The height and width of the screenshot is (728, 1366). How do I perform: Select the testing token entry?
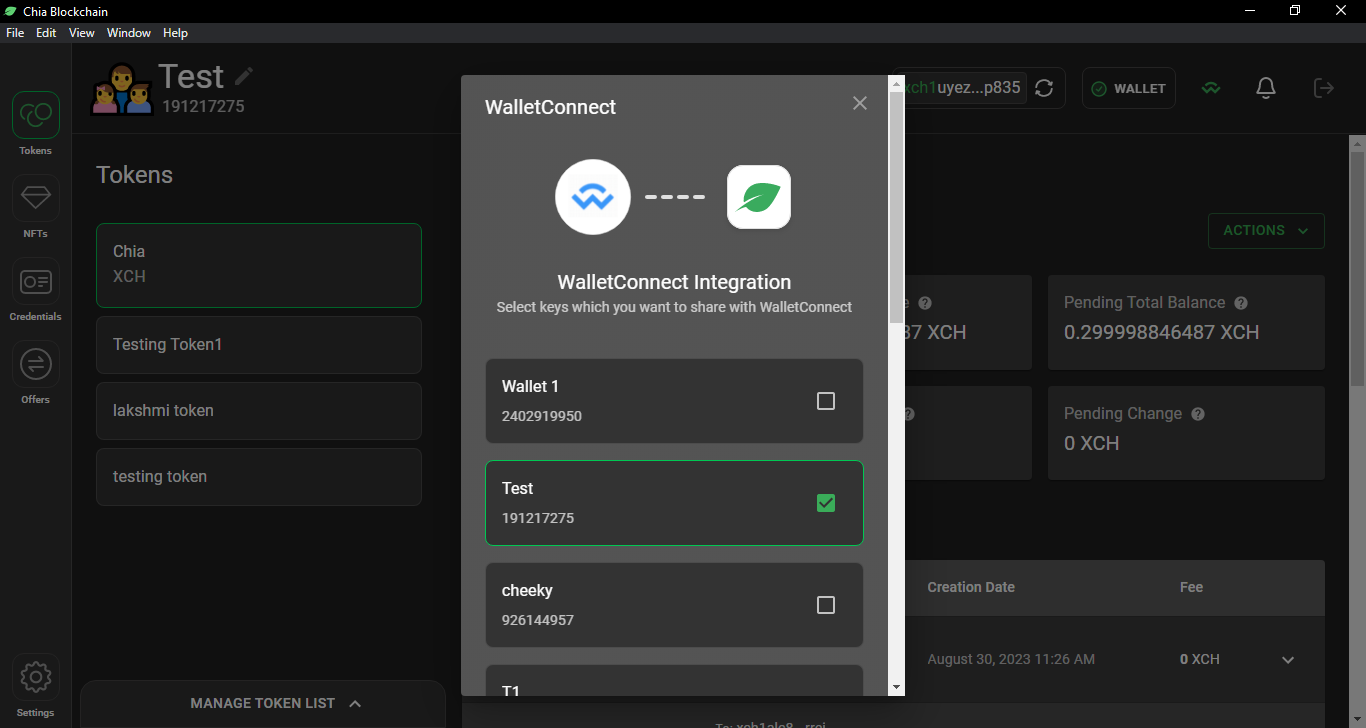tap(259, 477)
